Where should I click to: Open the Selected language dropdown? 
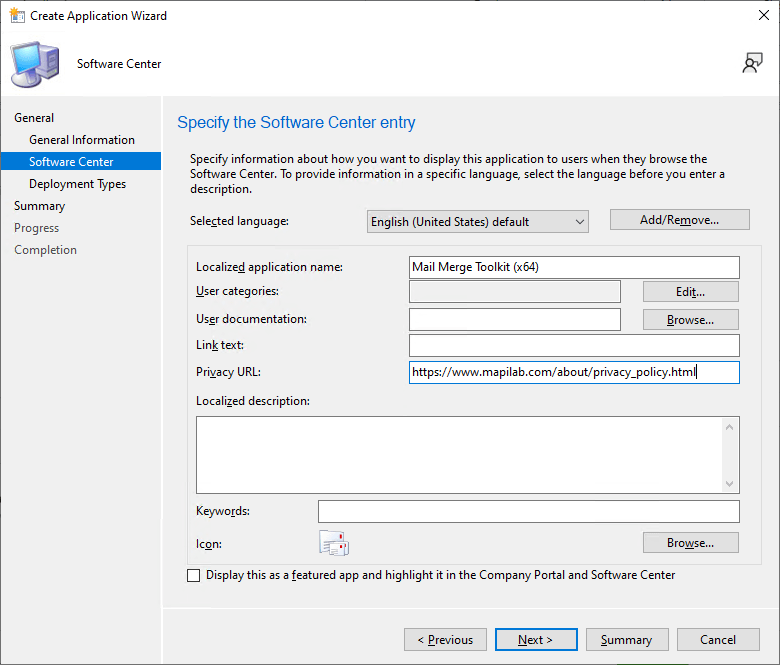tap(478, 221)
